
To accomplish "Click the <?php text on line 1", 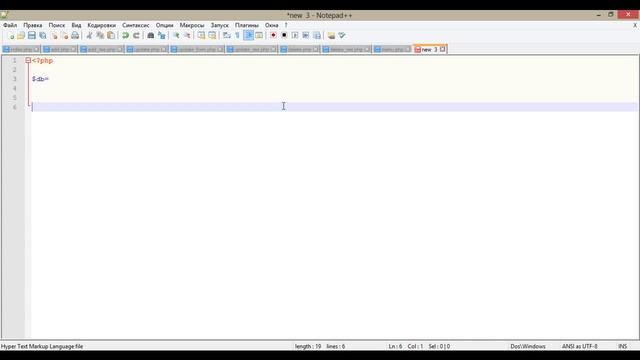I will pos(42,60).
